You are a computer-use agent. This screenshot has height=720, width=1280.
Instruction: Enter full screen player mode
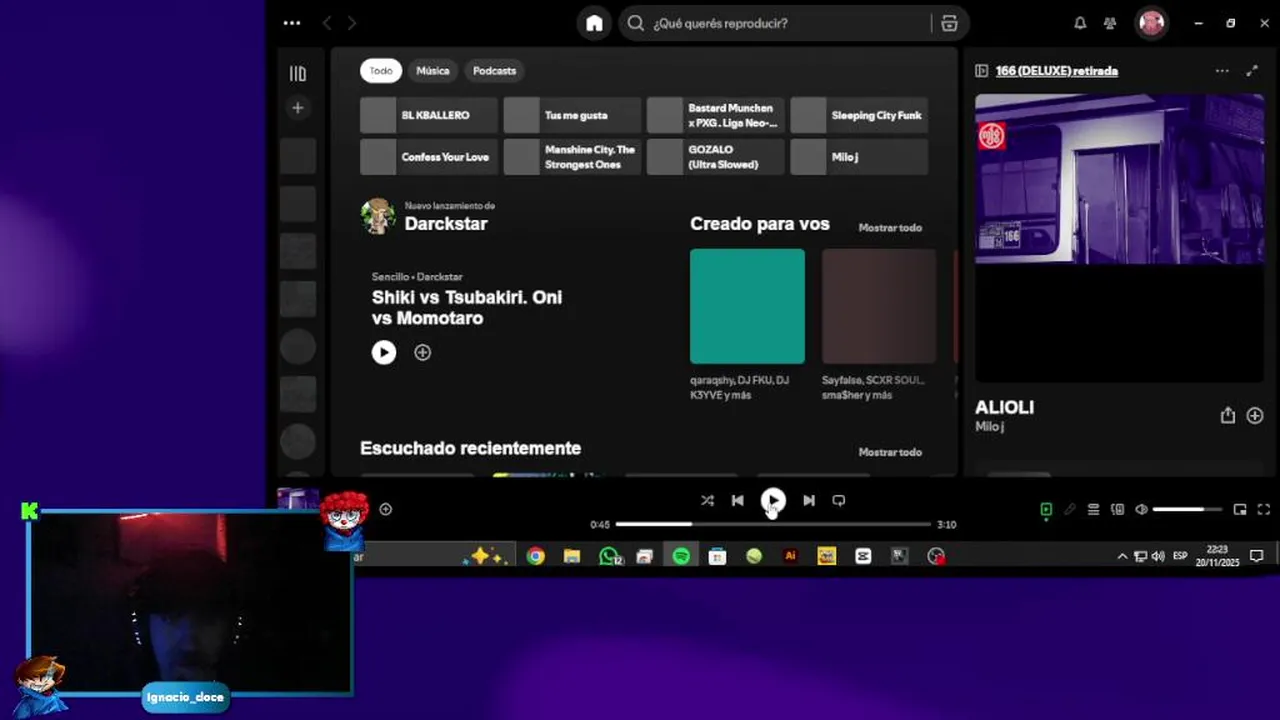coord(1263,510)
